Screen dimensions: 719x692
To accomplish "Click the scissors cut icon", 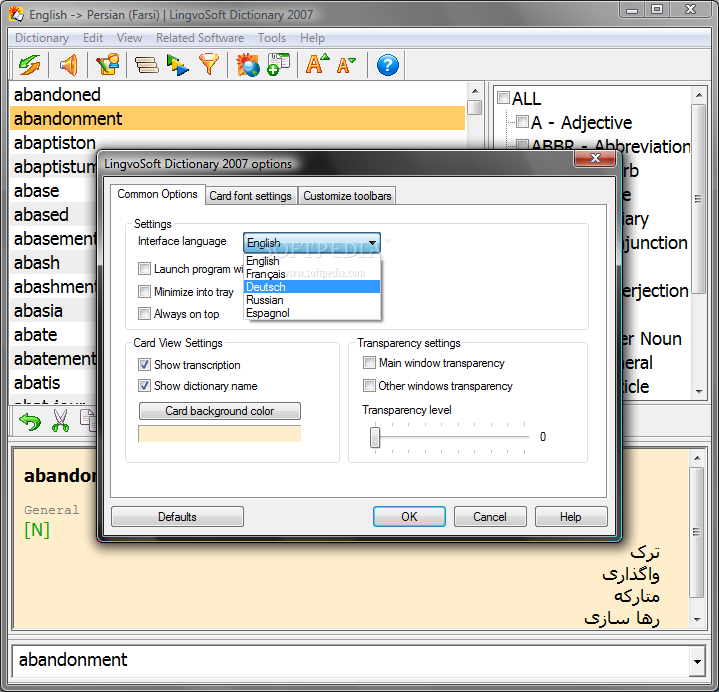I will (60, 421).
